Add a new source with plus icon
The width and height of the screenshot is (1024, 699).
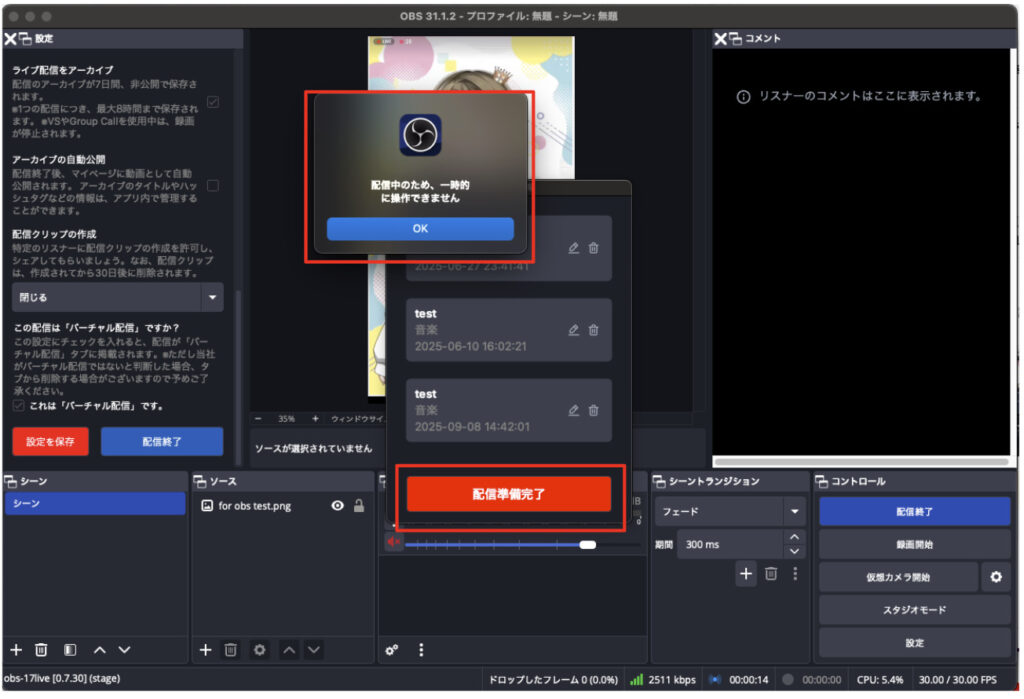point(205,650)
